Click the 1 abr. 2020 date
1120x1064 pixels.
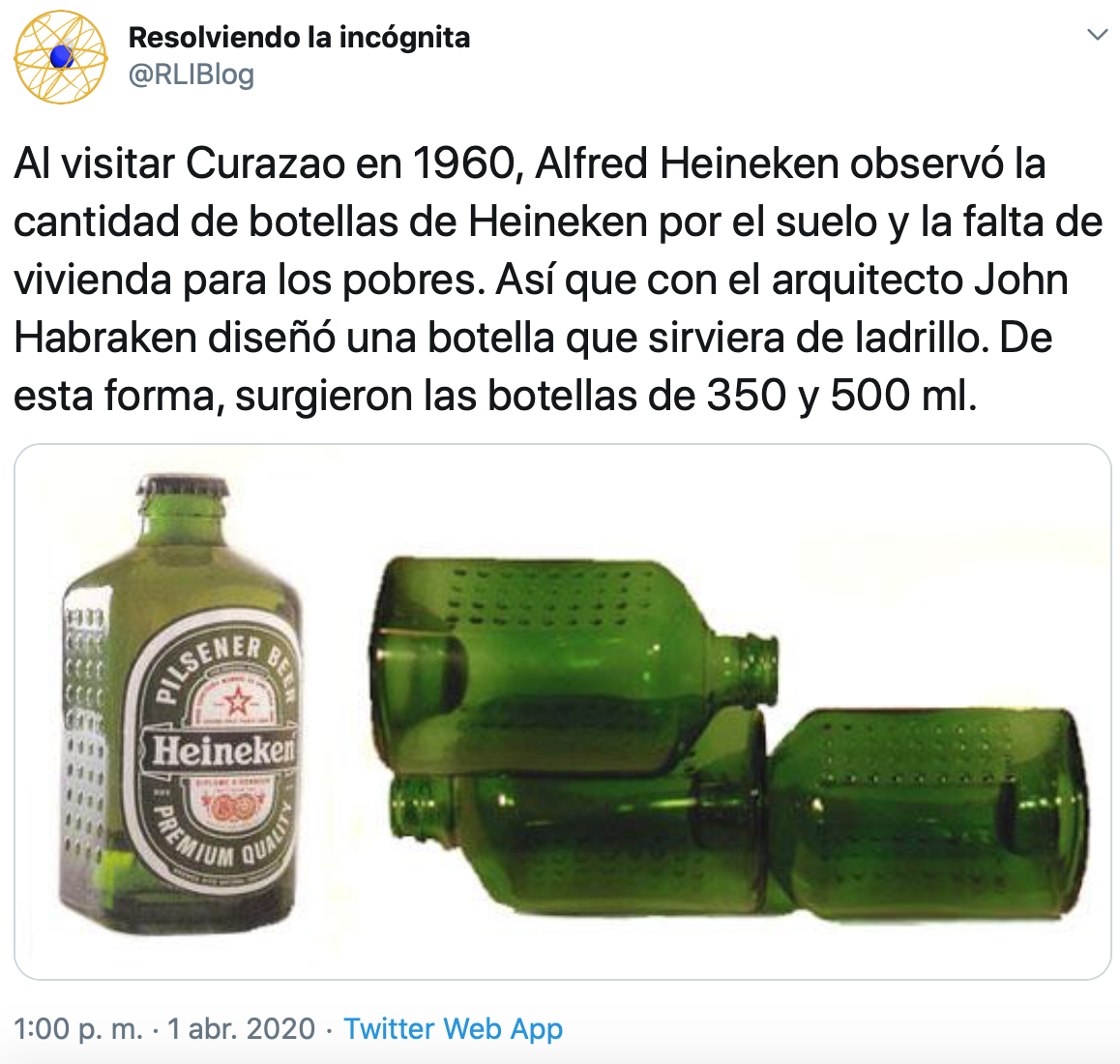242,1028
